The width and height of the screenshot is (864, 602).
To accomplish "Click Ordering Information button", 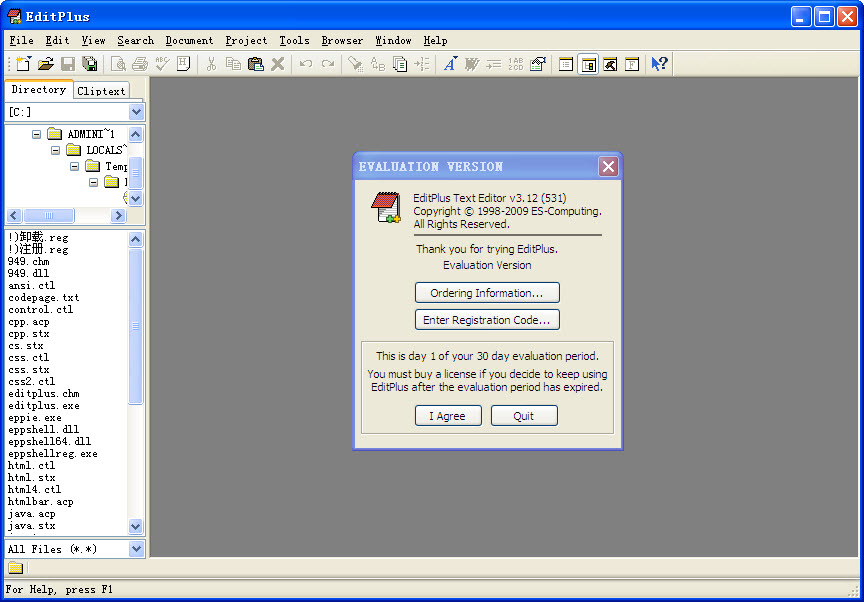I will coord(487,292).
